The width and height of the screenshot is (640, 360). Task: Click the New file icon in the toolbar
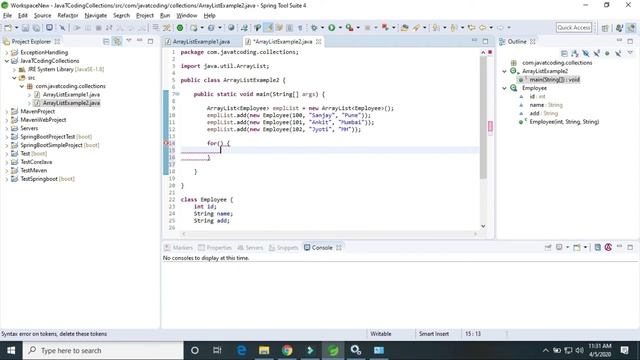coord(8,28)
